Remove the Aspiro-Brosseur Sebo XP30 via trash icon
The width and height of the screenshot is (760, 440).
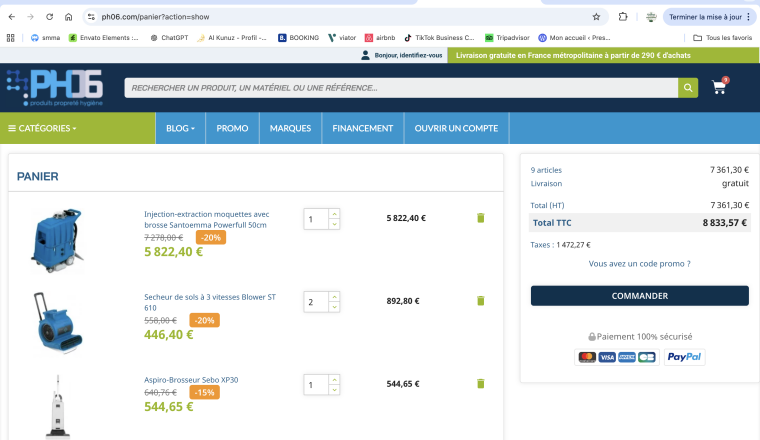[x=480, y=384]
